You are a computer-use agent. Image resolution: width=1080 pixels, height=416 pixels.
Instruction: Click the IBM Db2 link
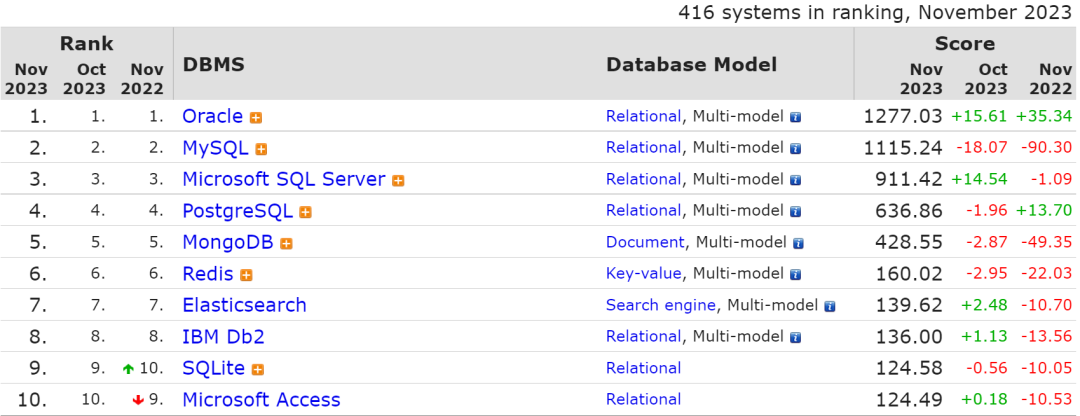click(223, 337)
